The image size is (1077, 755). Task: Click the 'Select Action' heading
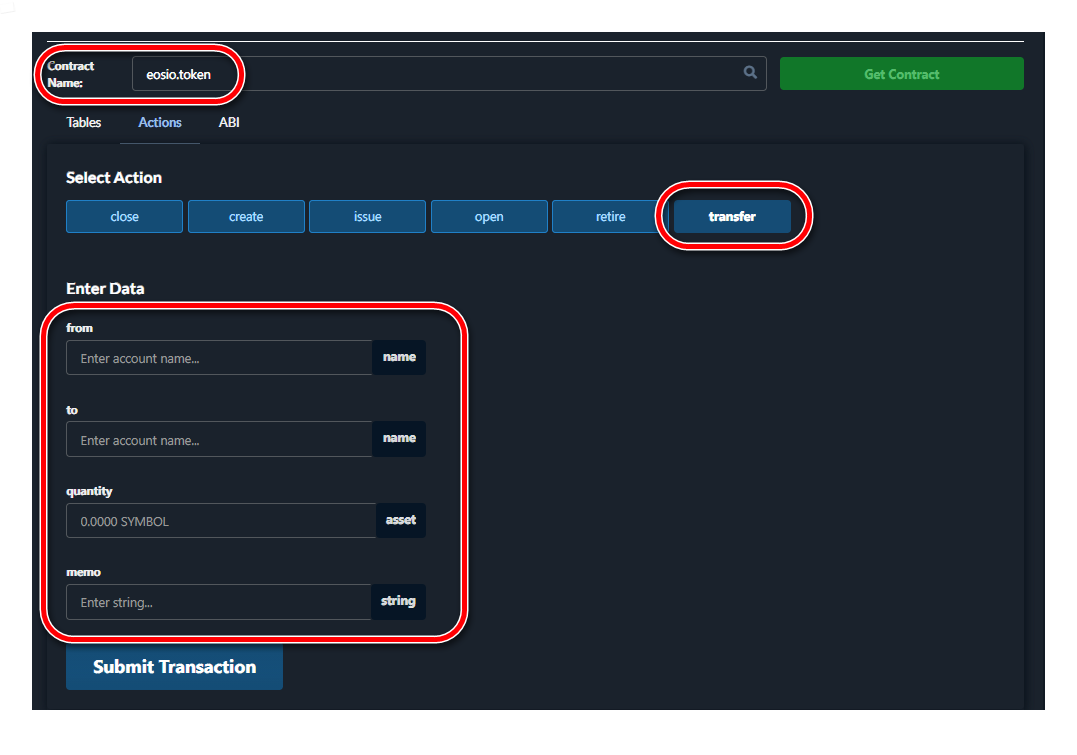pos(114,178)
